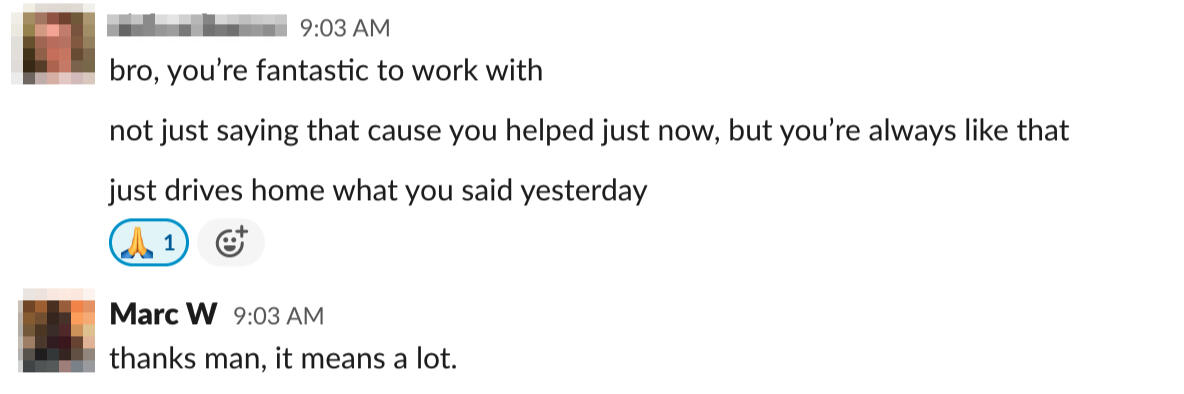Select the message "bro, you're fantastic to work with"
This screenshot has width=1184, height=394.
[x=326, y=71]
